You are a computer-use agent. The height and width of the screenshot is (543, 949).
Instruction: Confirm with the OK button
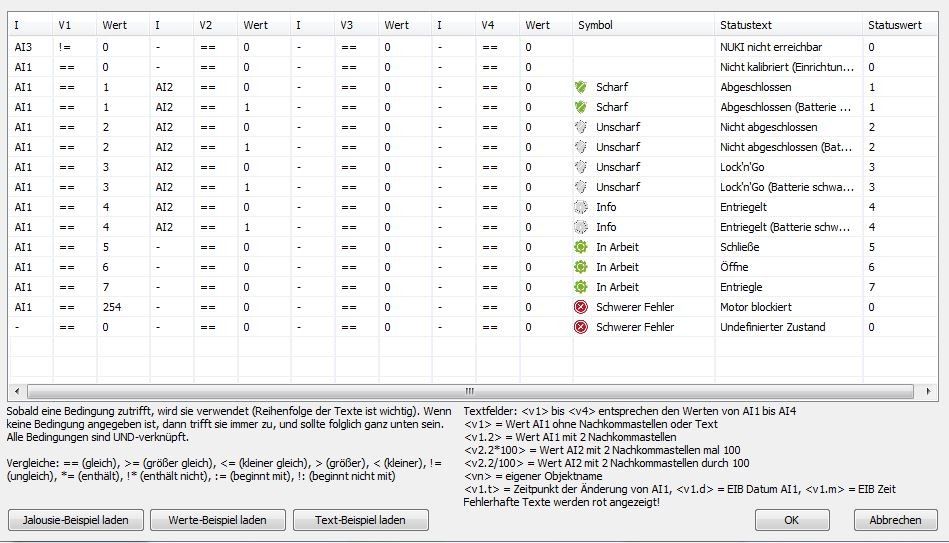point(792,520)
